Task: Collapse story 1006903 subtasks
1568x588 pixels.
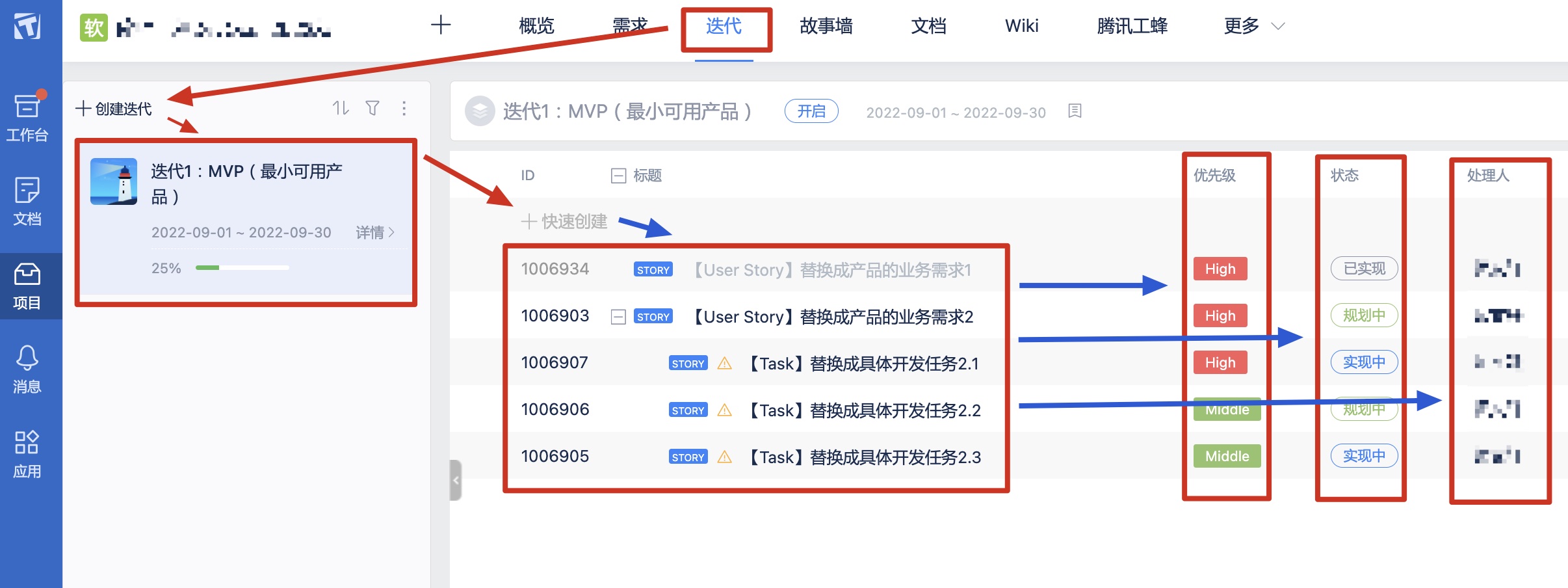Action: [x=618, y=317]
